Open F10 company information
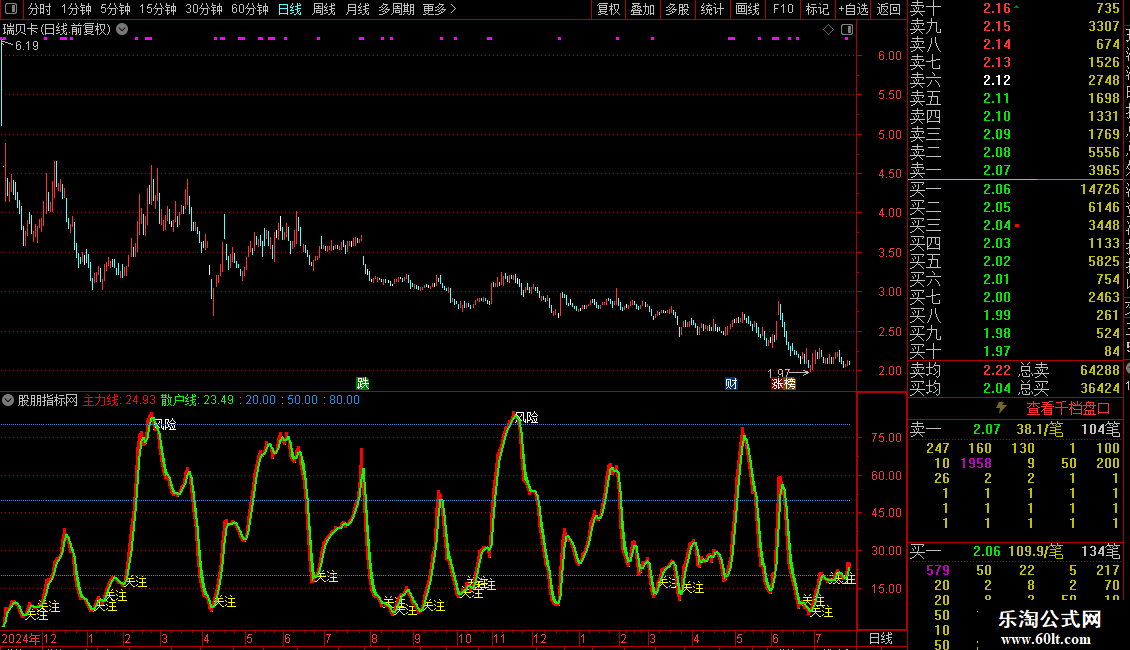The image size is (1130, 650). pos(783,9)
